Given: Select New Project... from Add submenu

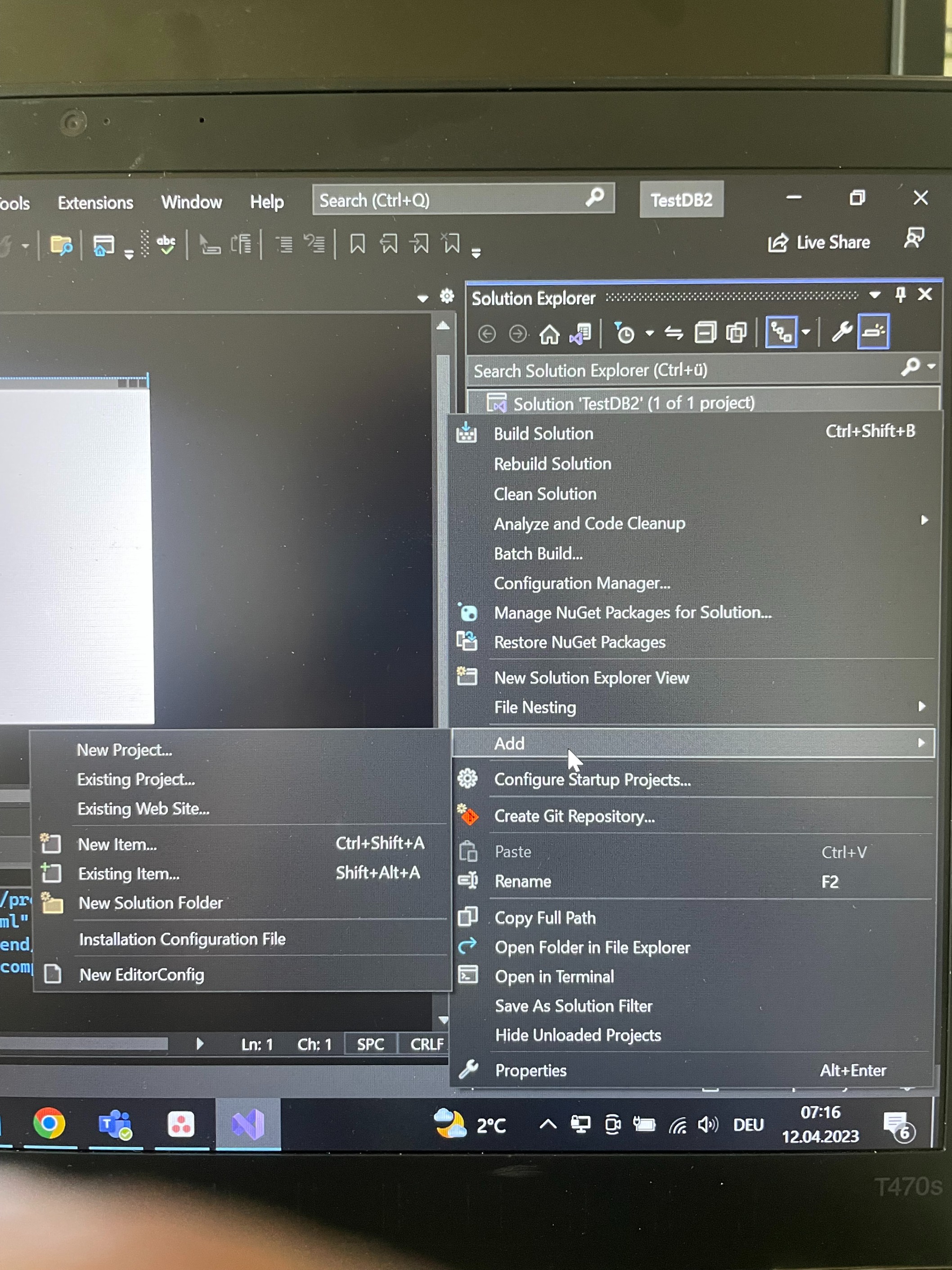Looking at the screenshot, I should coord(125,750).
